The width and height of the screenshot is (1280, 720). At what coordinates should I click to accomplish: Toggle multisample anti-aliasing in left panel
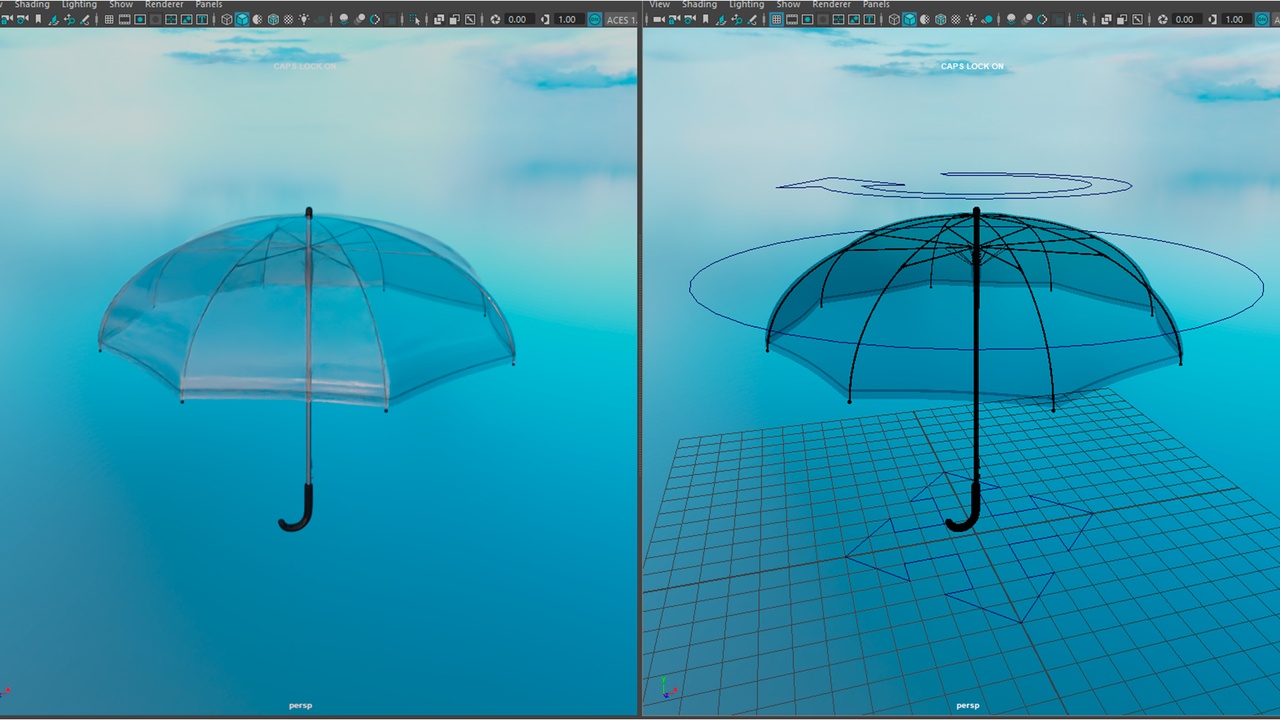[374, 19]
